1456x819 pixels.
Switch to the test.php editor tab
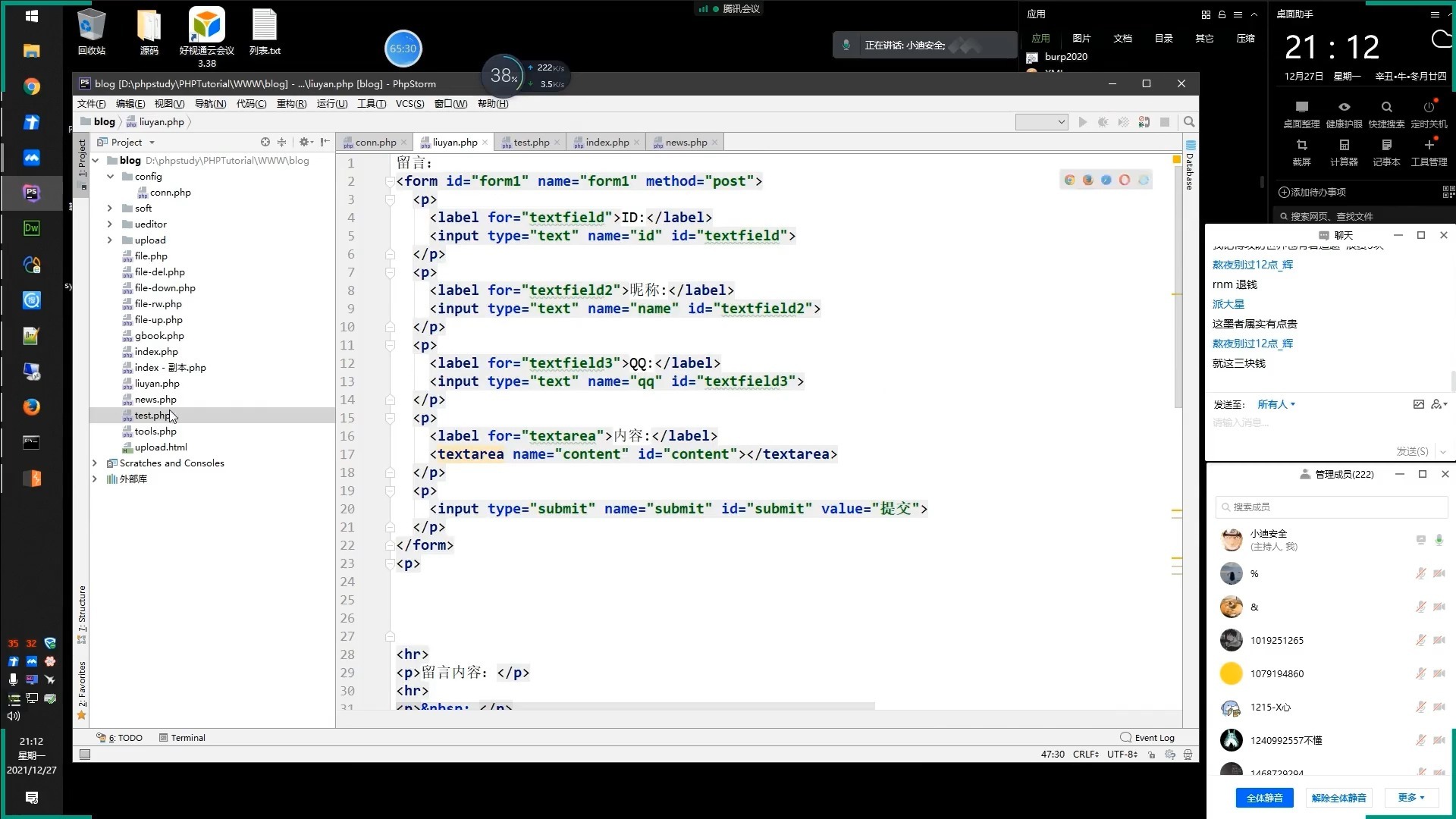coord(531,142)
